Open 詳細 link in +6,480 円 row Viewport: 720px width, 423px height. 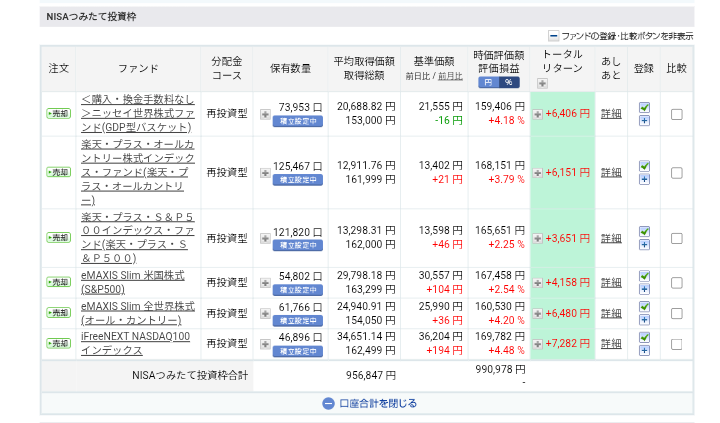point(611,313)
